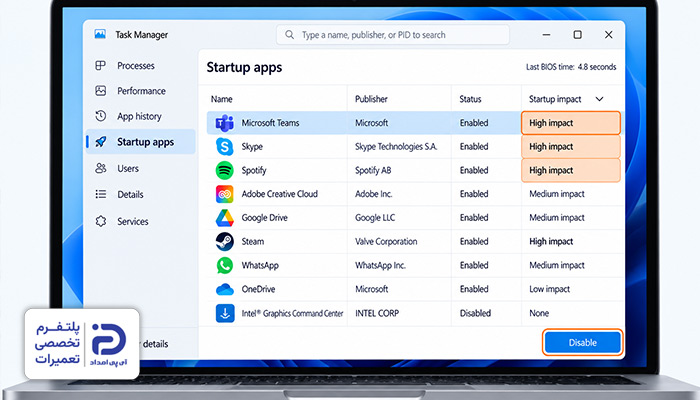Select the Microsoft Teams row name
This screenshot has height=400, width=700.
[270, 123]
